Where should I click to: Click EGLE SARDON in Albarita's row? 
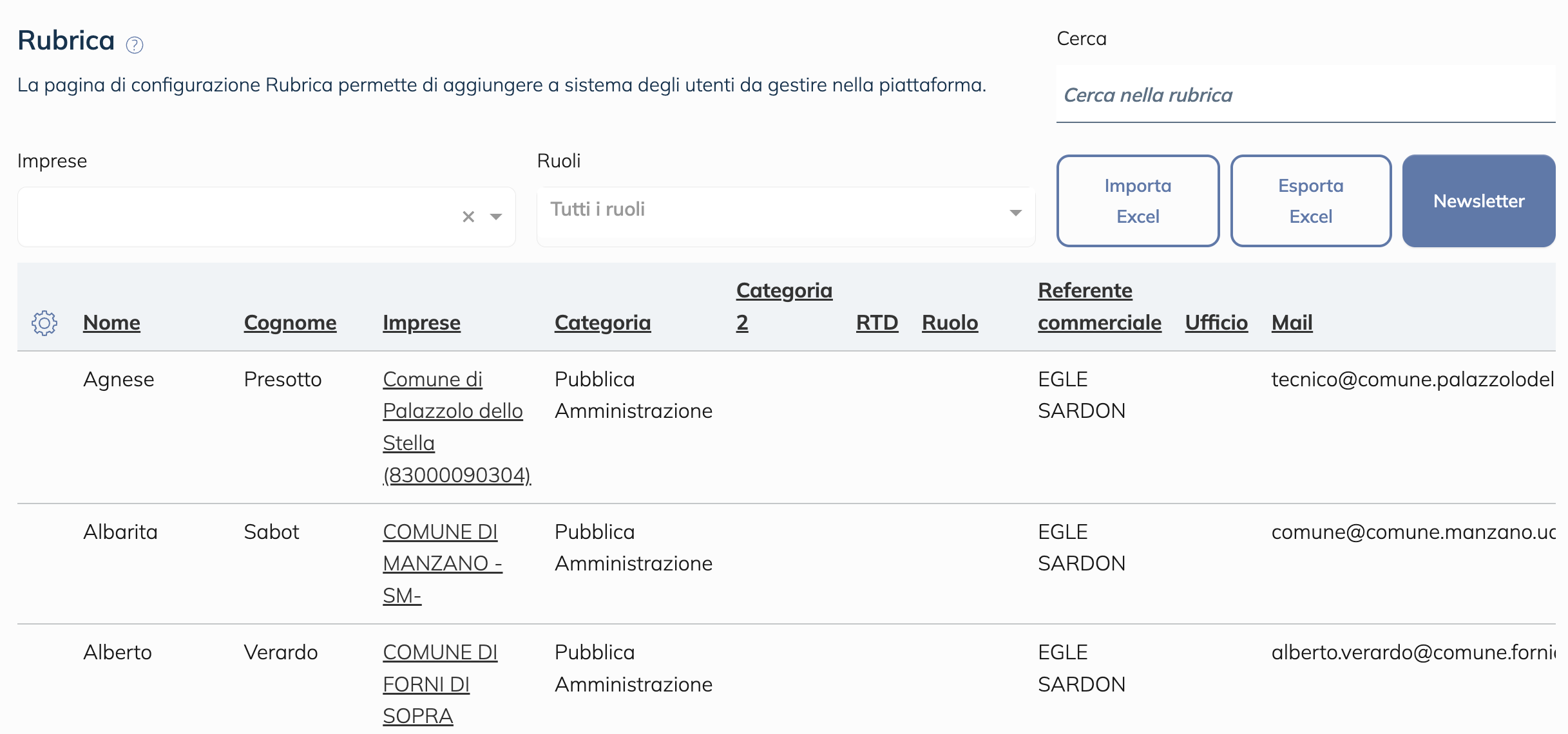[x=1081, y=547]
